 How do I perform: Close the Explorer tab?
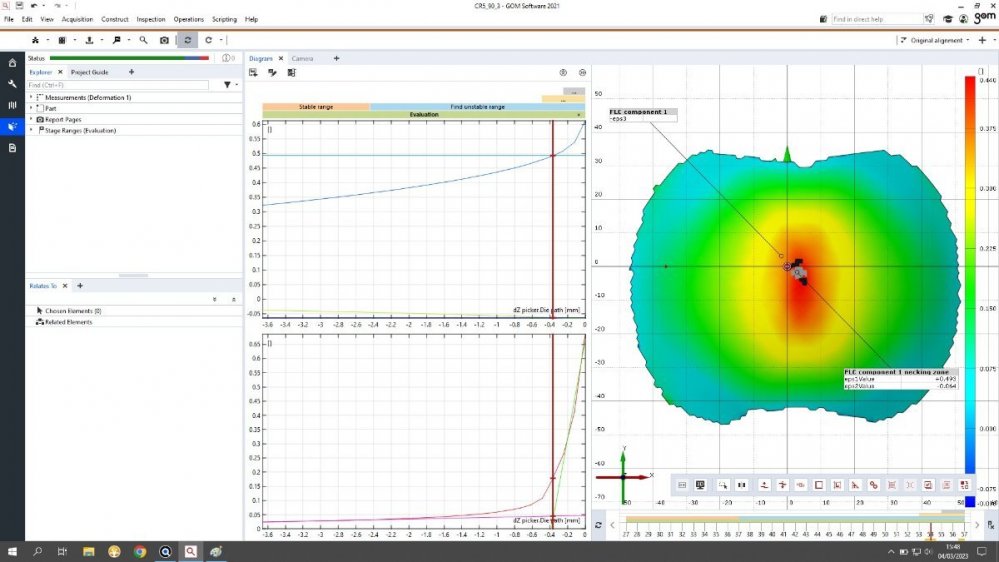(x=60, y=72)
